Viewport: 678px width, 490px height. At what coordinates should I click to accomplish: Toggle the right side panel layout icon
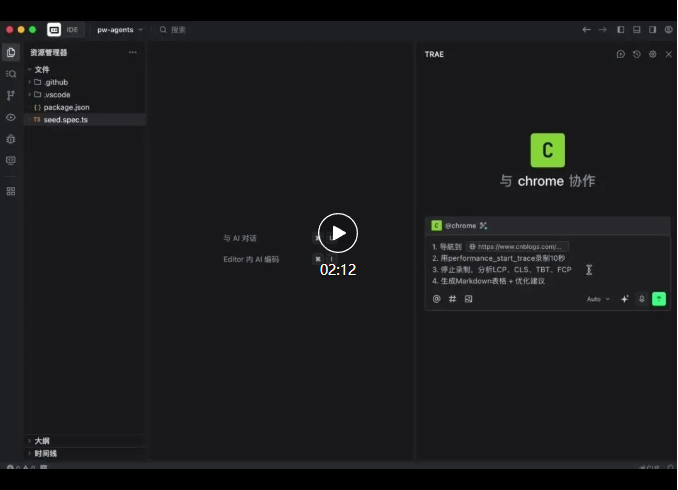coord(652,29)
